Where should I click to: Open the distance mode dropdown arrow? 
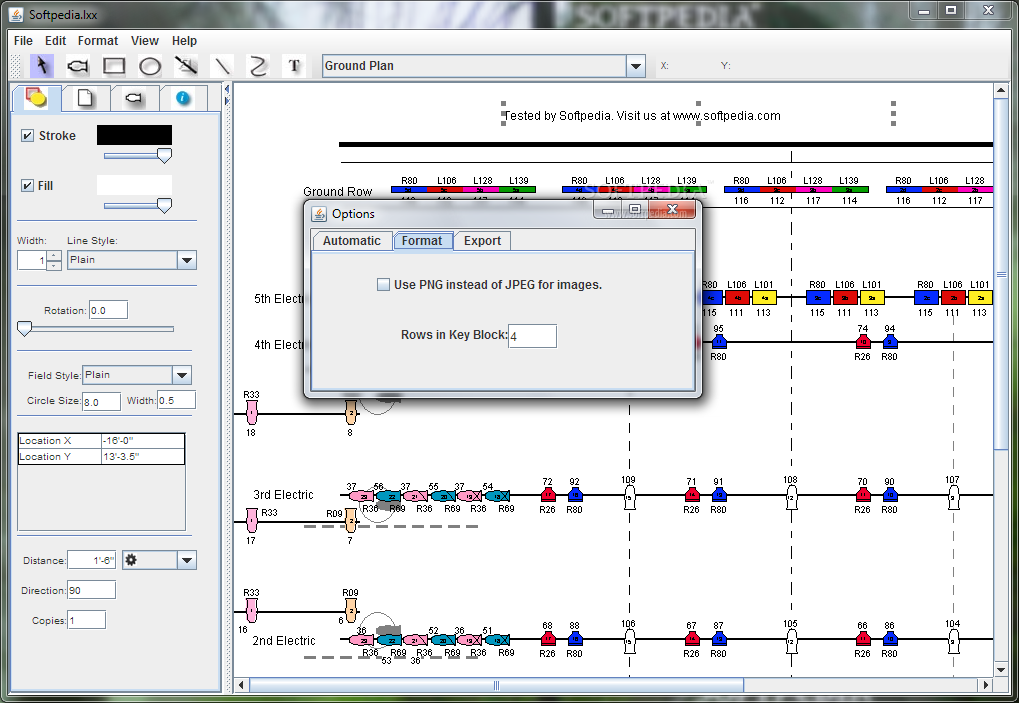[187, 560]
